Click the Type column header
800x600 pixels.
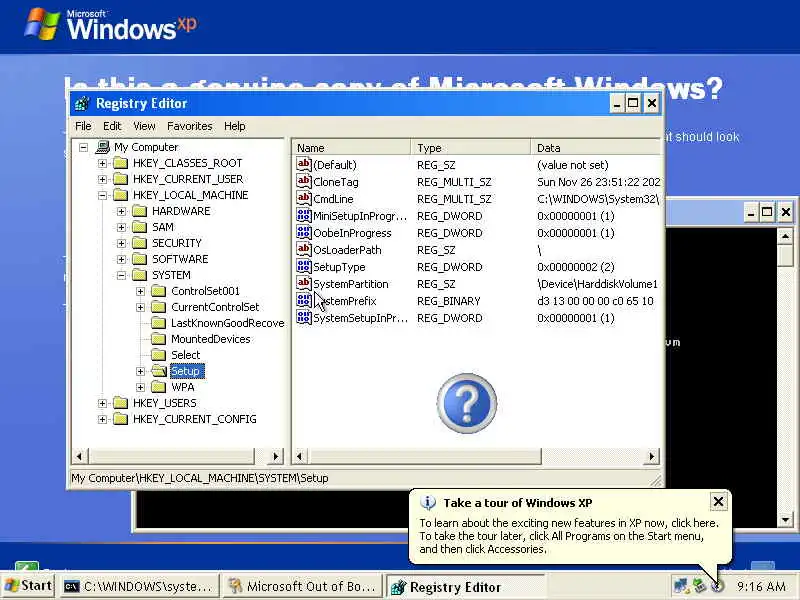(471, 148)
